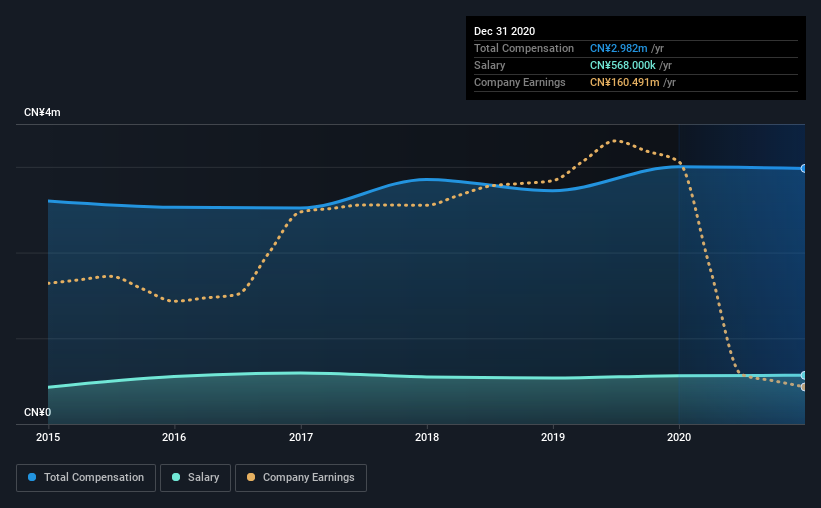Viewport: 821px width, 508px height.
Task: Click the teal Salary legend dot
Action: click(176, 477)
